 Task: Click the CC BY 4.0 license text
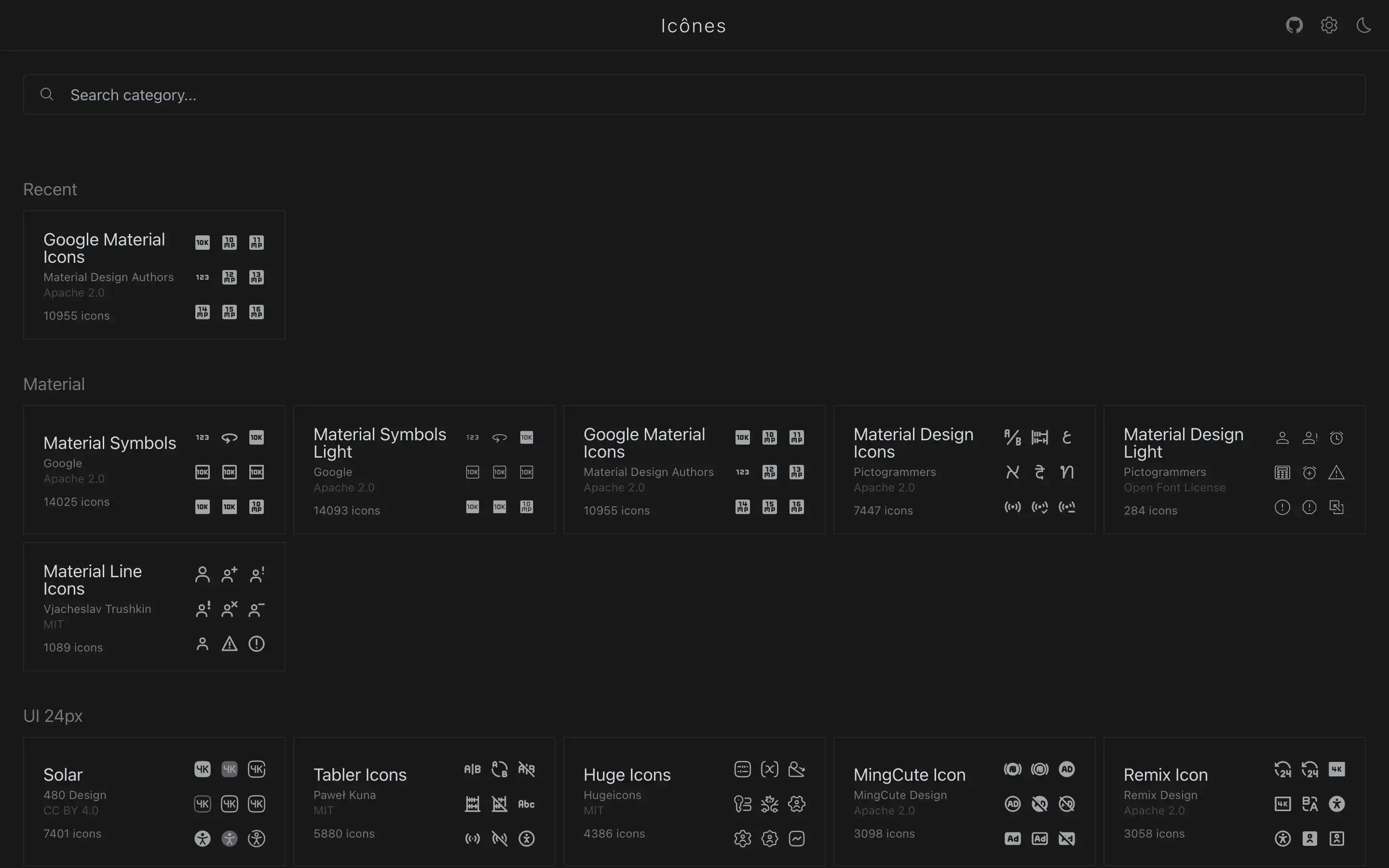pyautogui.click(x=70, y=811)
